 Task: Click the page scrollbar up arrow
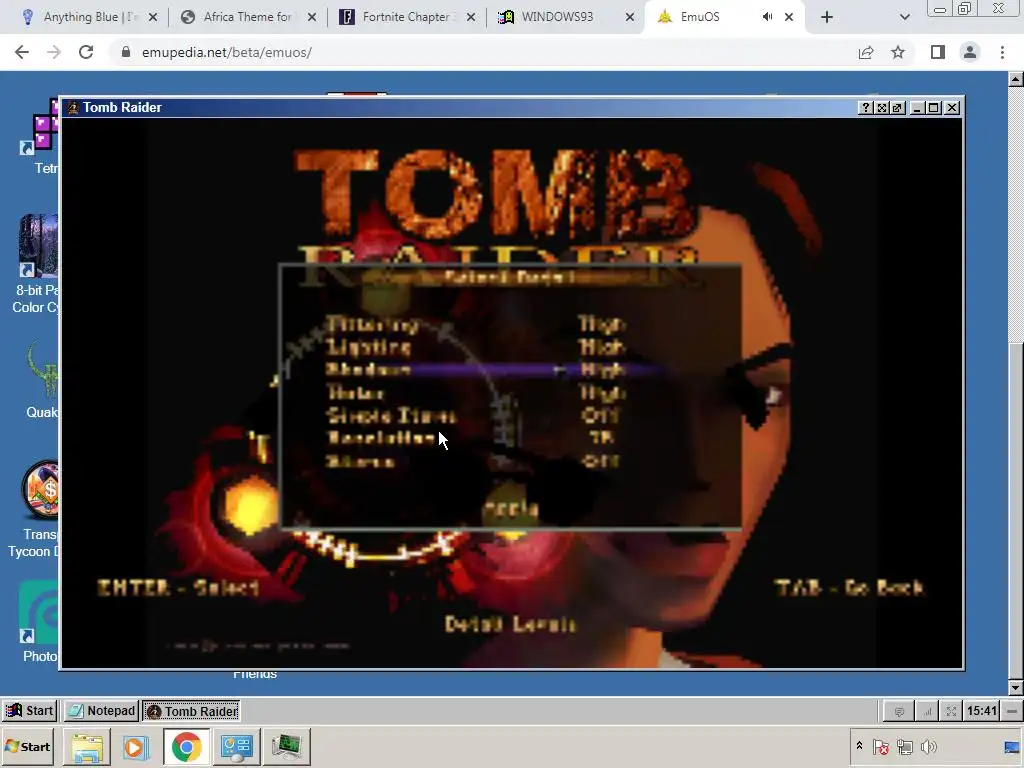point(1016,80)
